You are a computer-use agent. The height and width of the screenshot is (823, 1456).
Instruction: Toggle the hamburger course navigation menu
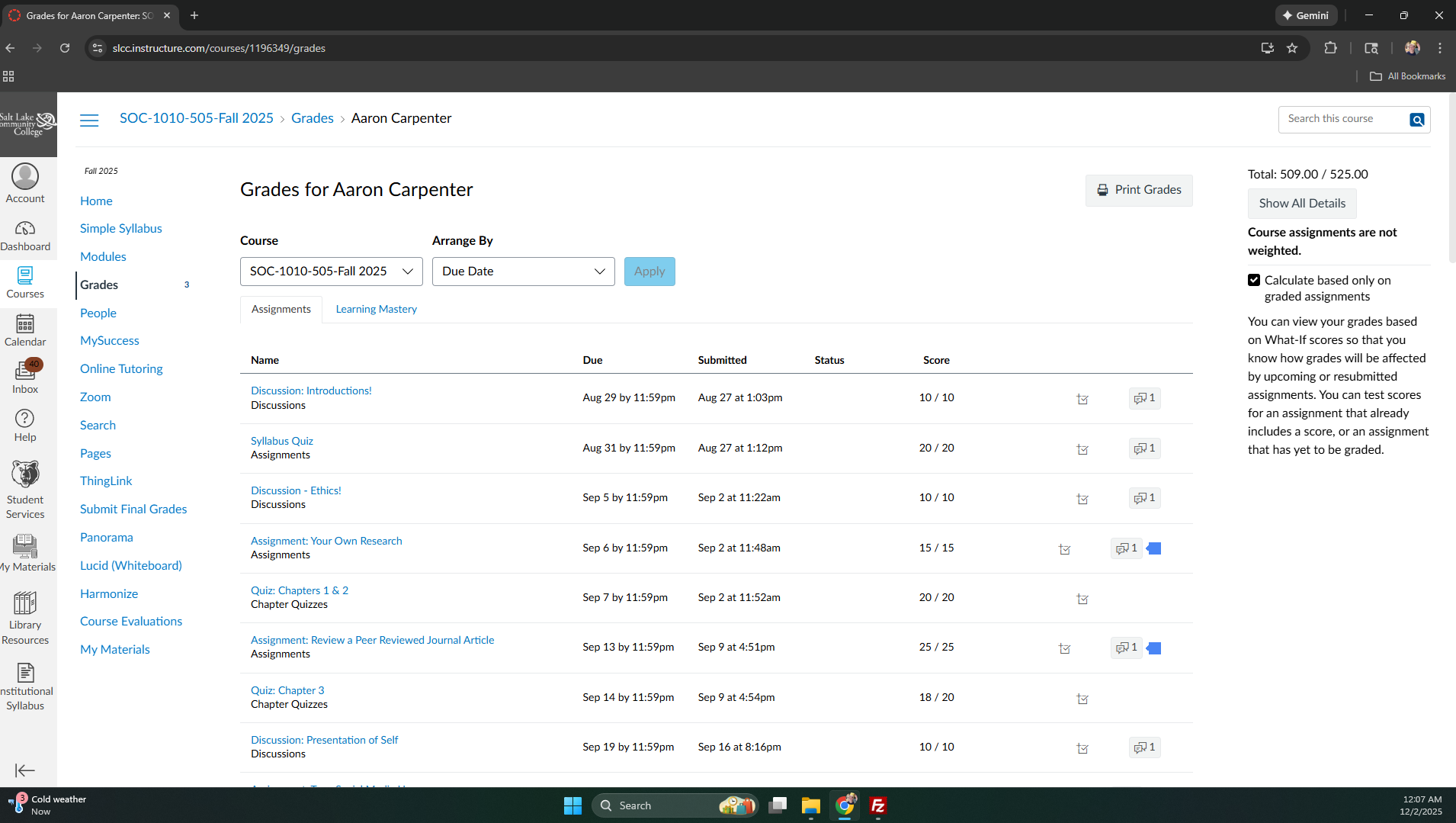[x=89, y=120]
